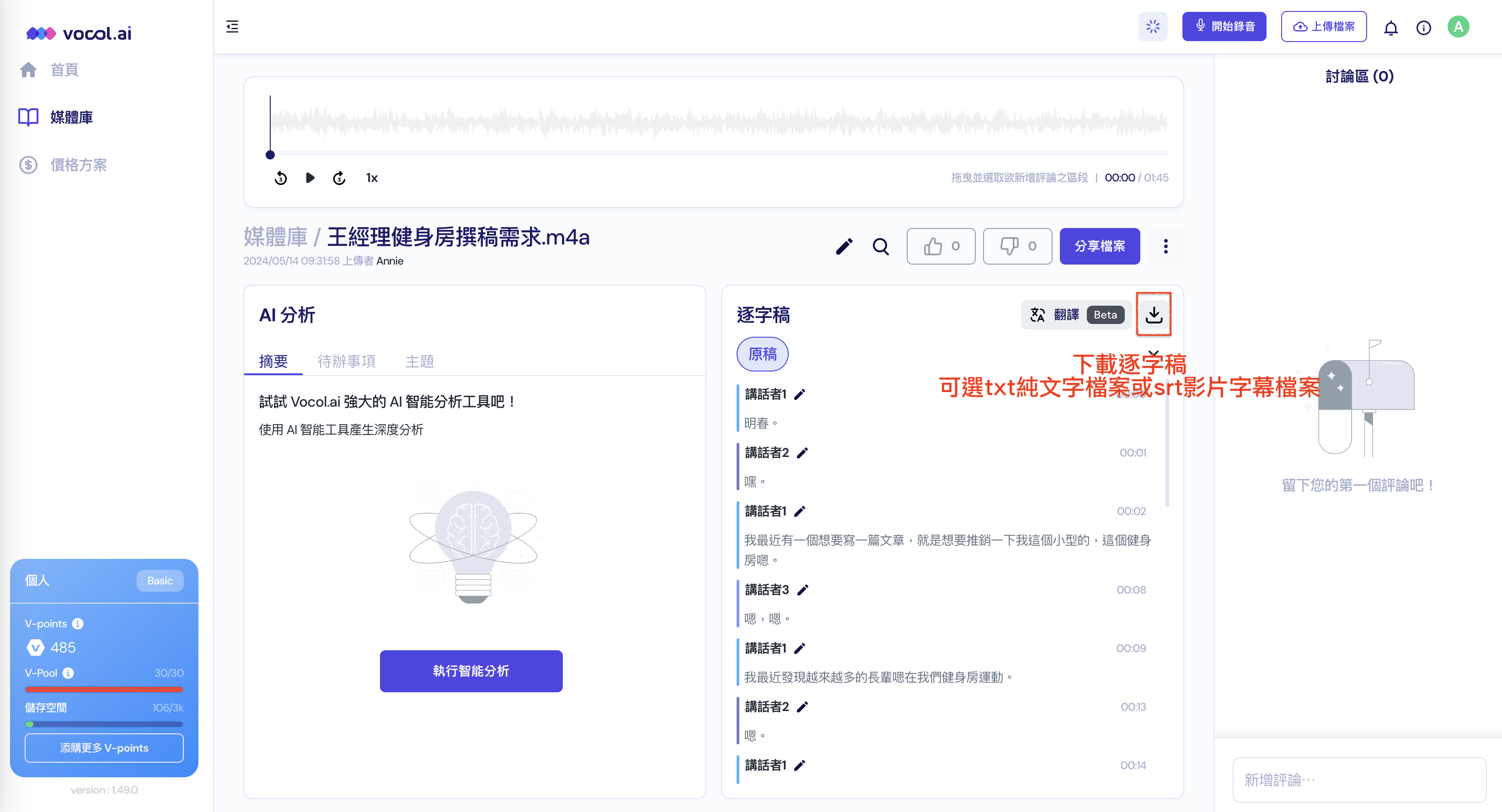Download the transcript file
The height and width of the screenshot is (812, 1502).
tap(1153, 315)
